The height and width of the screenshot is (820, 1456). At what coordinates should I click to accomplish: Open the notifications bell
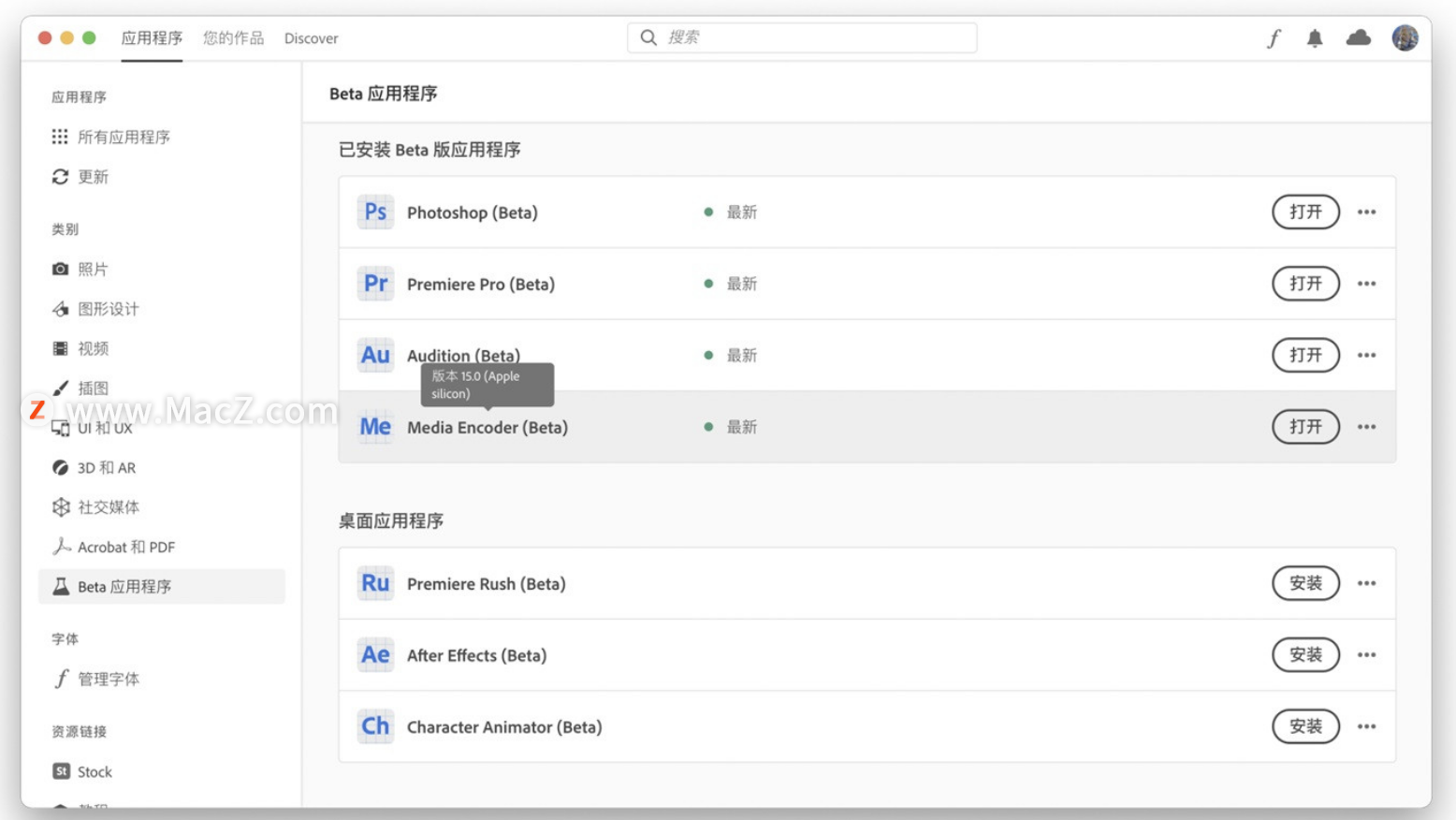point(1315,38)
